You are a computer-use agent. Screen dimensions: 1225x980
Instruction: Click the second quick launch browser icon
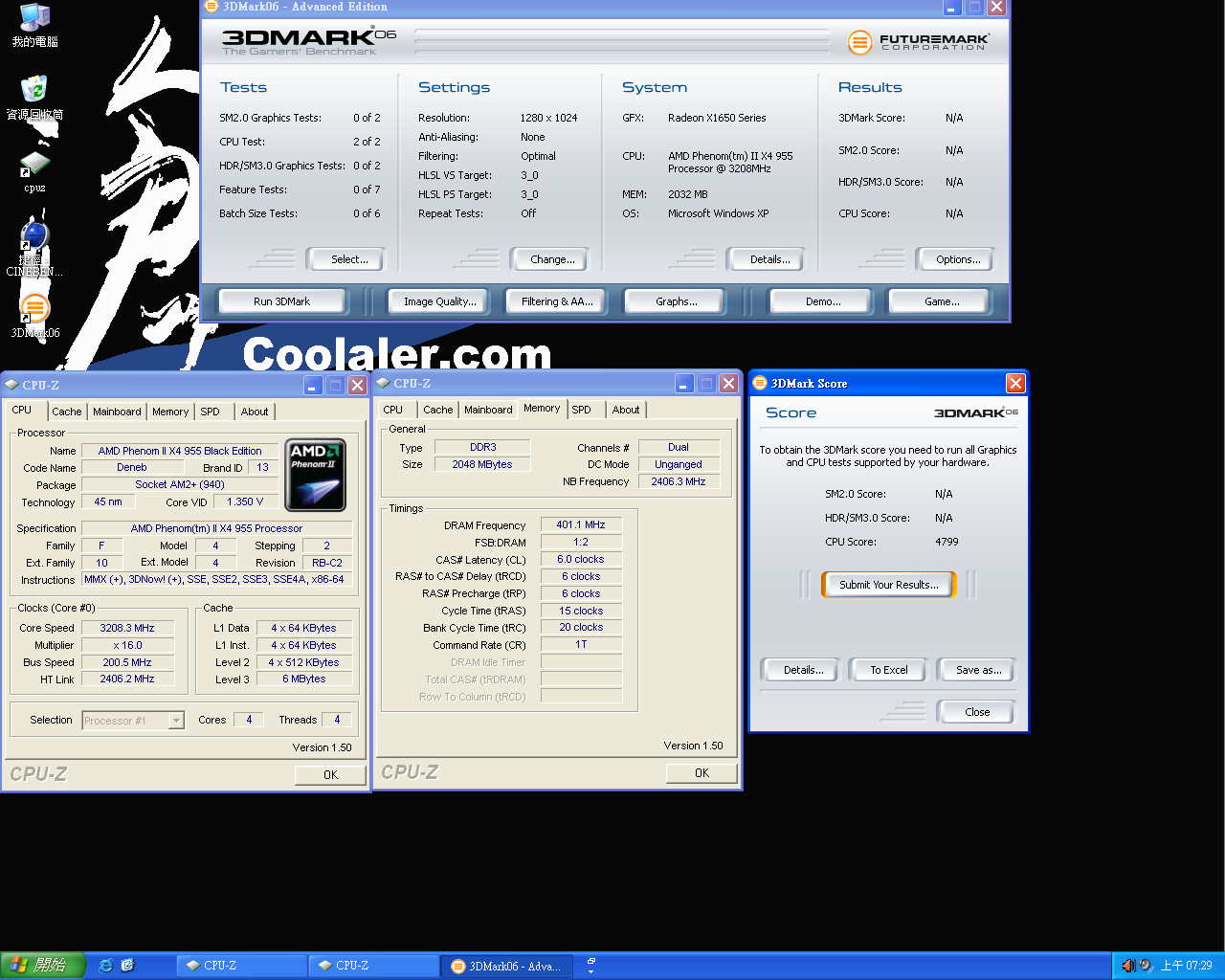[x=127, y=966]
